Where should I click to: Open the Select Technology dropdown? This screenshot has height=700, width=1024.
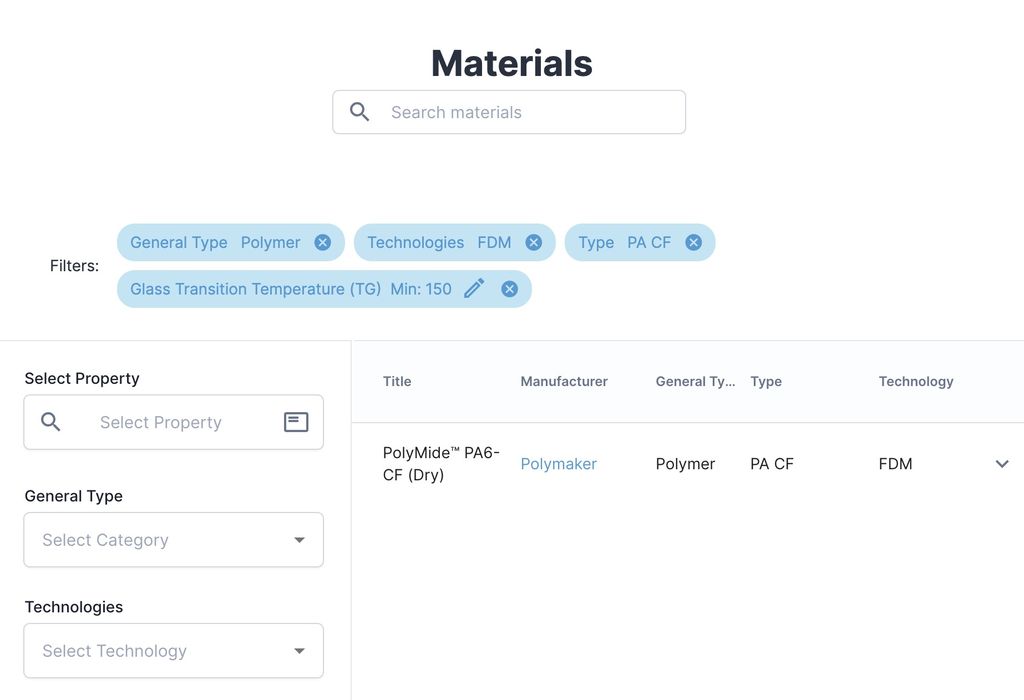pyautogui.click(x=173, y=651)
